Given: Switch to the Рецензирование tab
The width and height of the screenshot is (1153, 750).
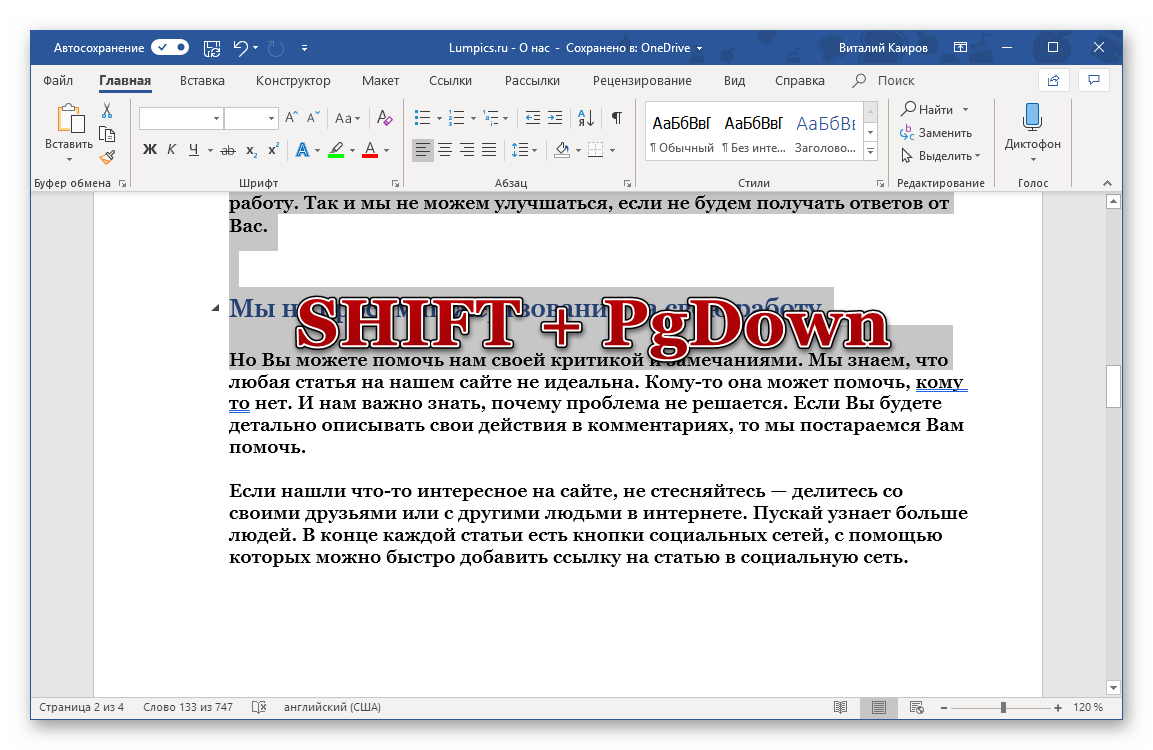Looking at the screenshot, I should (x=641, y=81).
